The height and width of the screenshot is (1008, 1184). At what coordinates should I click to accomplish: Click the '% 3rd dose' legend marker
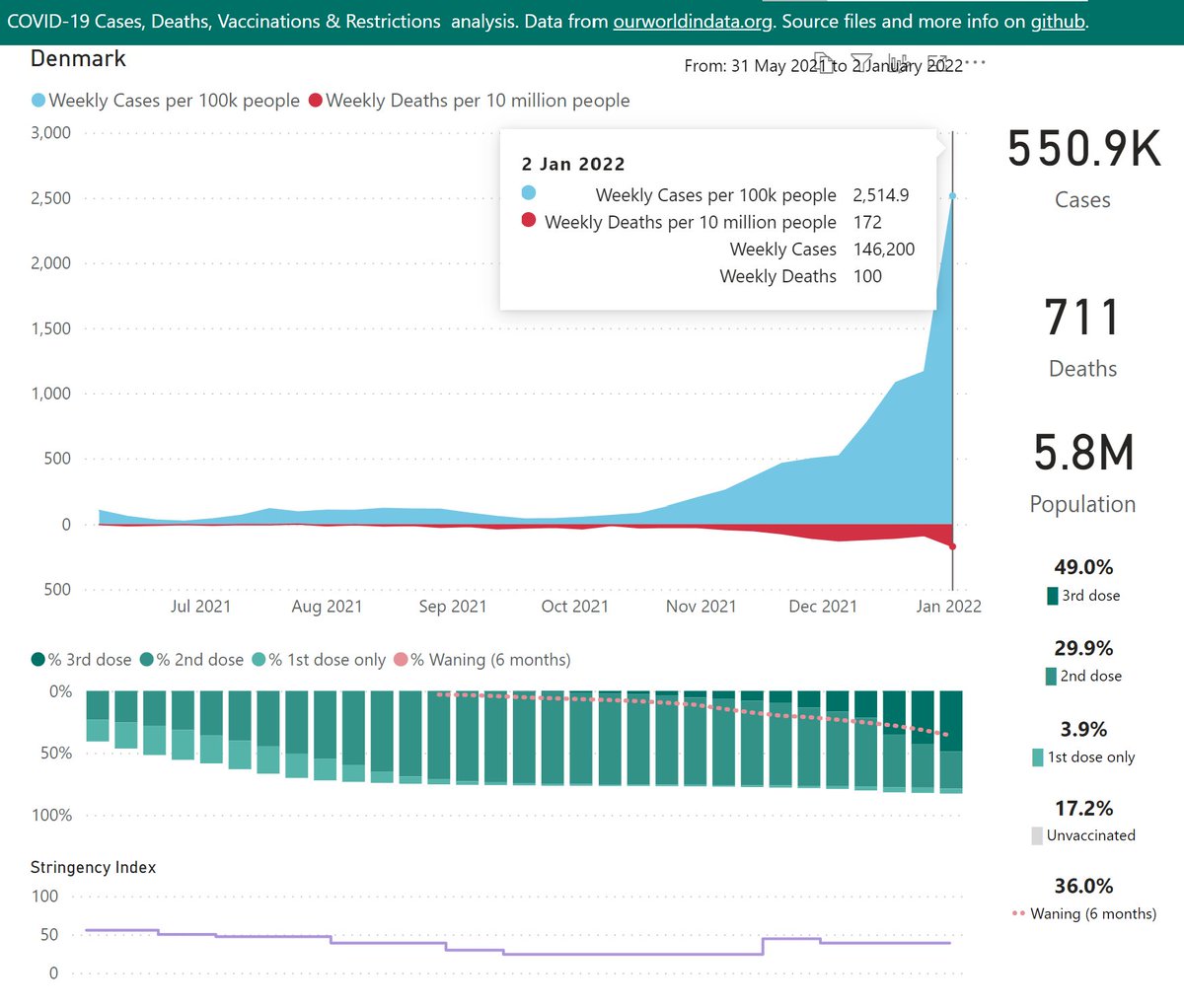pos(38,660)
